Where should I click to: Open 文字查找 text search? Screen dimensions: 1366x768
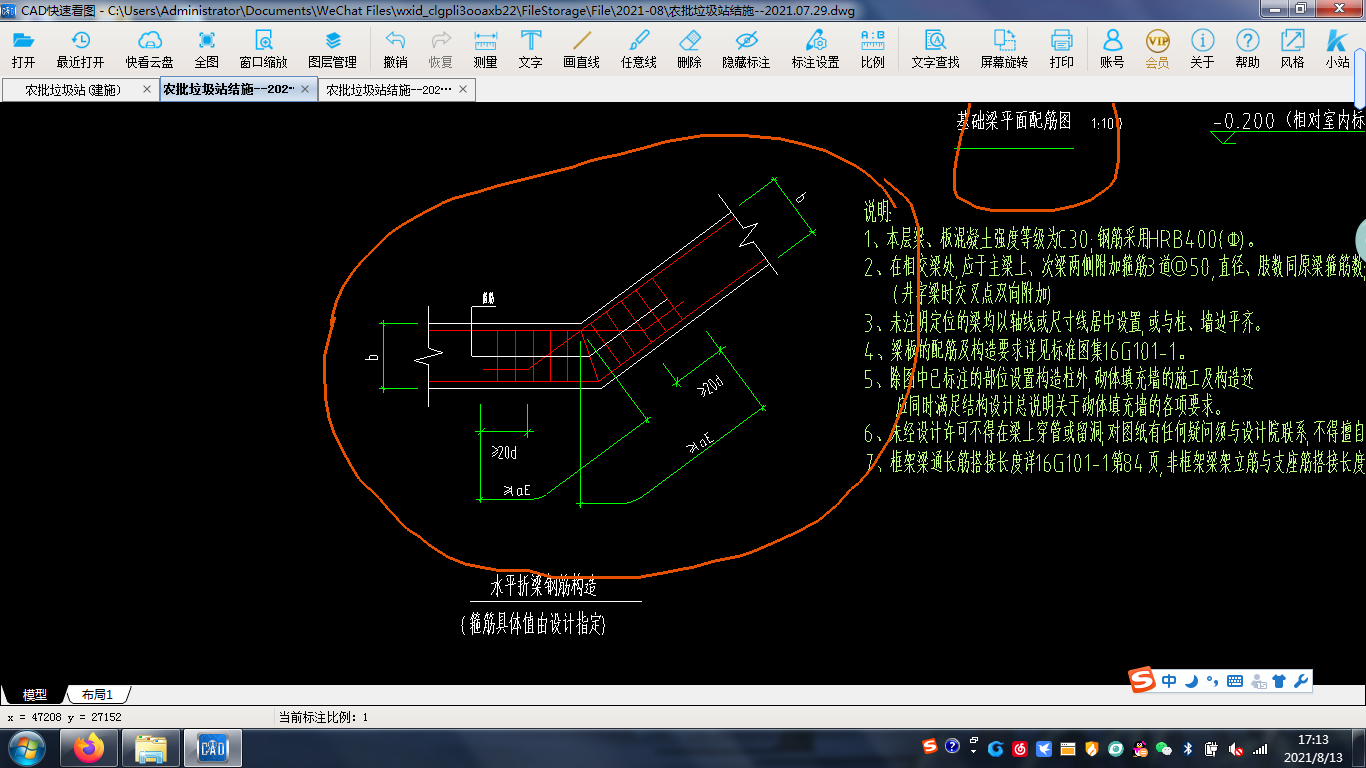(935, 49)
